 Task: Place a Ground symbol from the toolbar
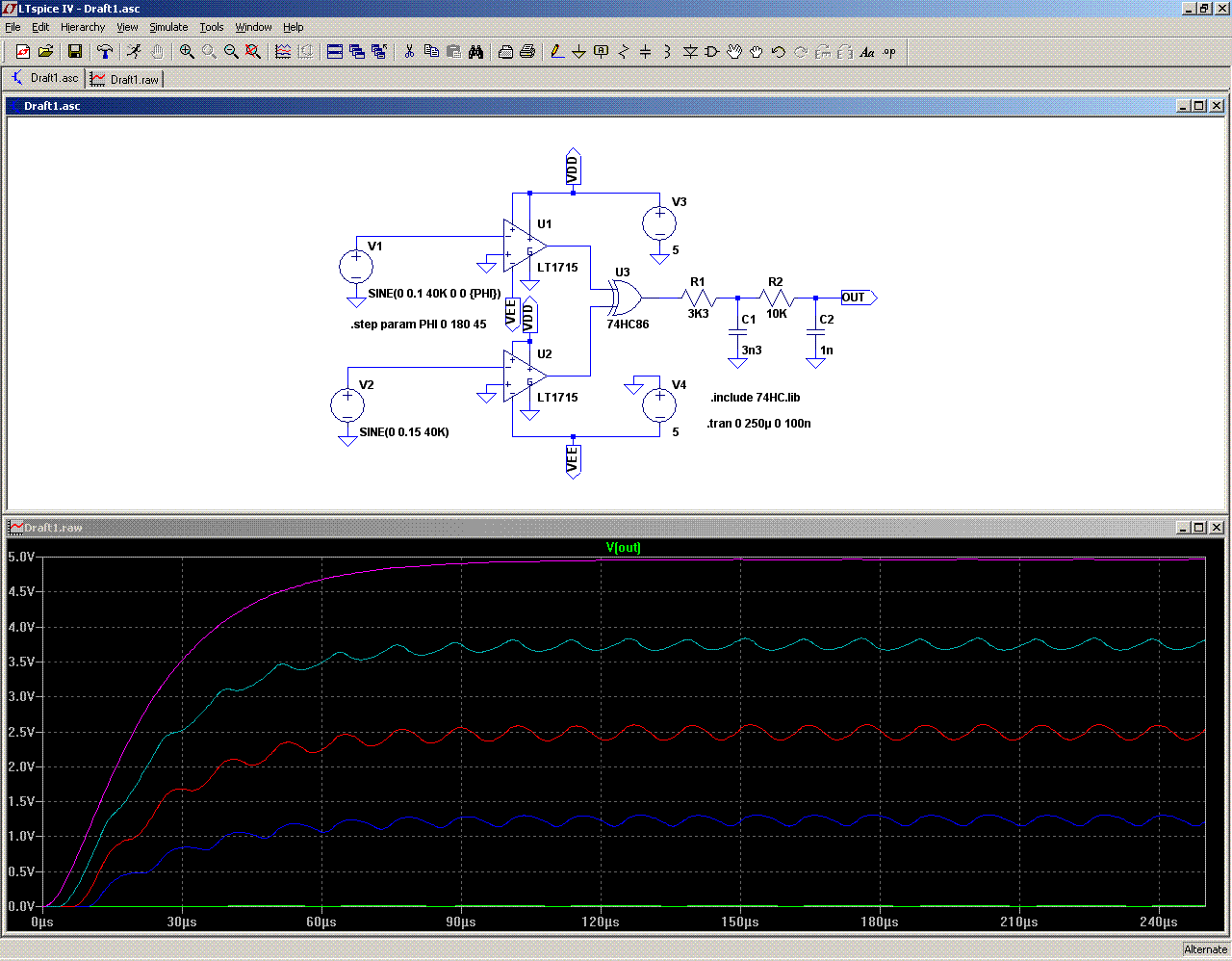coord(578,52)
